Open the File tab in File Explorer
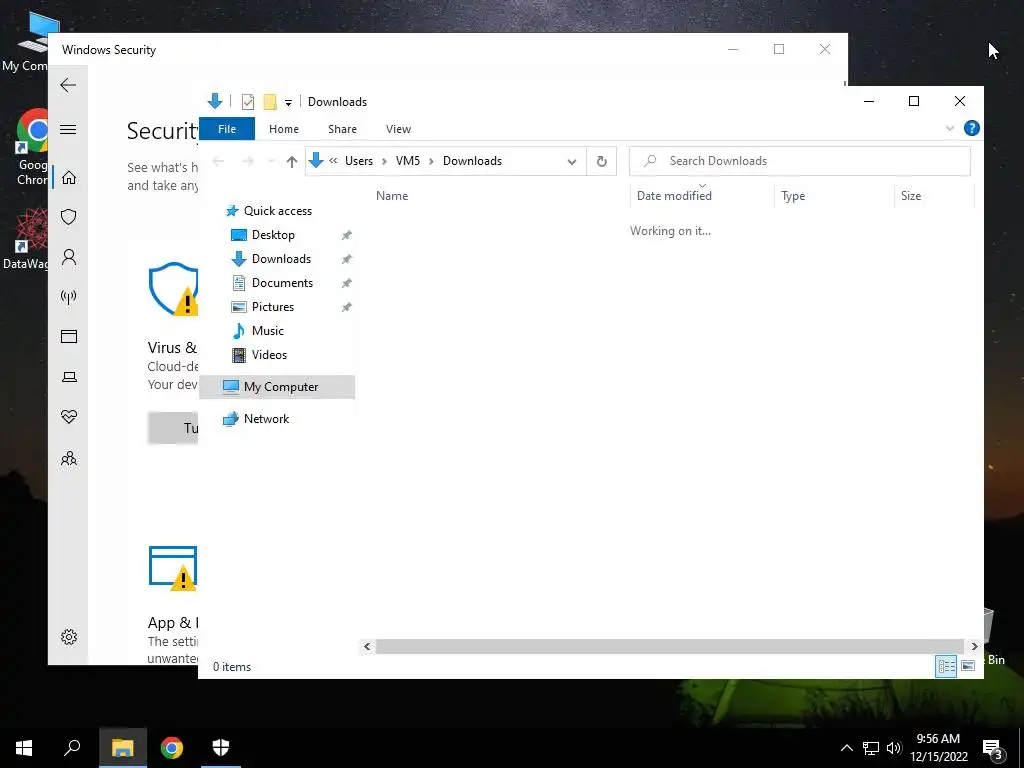 [x=227, y=129]
